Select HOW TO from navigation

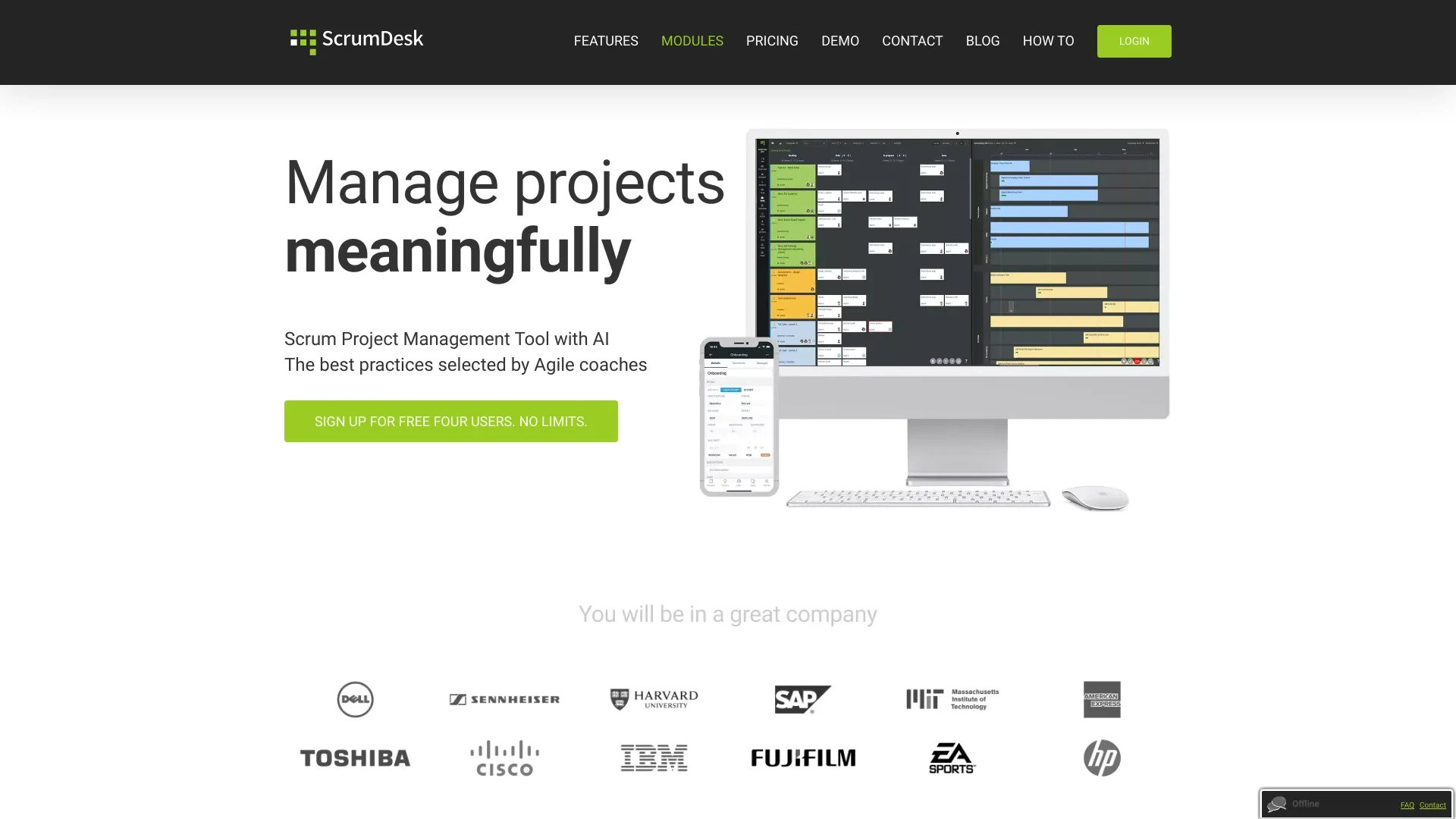tap(1048, 40)
